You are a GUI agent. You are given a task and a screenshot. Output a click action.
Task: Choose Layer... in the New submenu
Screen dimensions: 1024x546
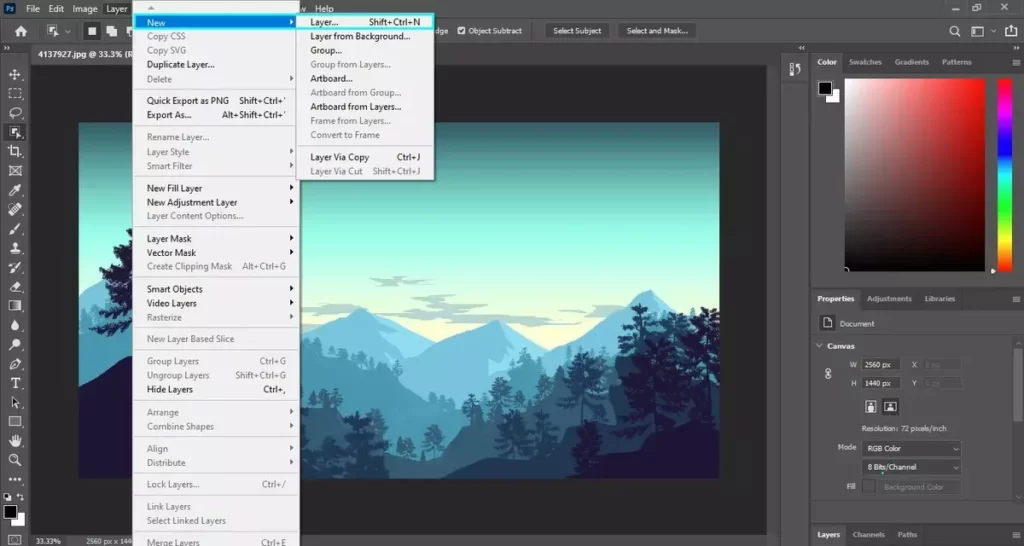tap(364, 22)
